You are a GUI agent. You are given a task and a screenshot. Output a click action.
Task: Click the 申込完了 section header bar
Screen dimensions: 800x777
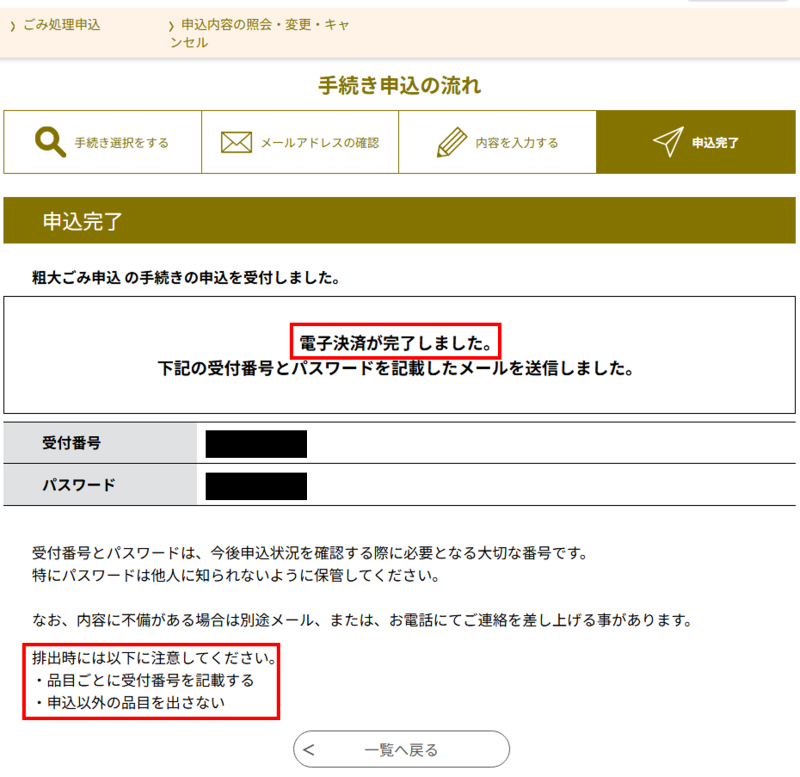click(399, 220)
